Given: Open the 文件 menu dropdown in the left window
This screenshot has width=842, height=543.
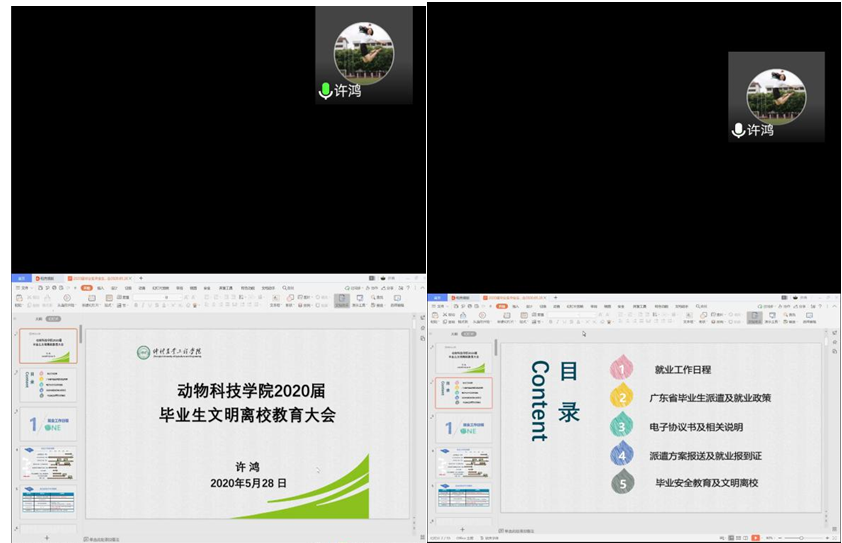Looking at the screenshot, I should [x=22, y=288].
